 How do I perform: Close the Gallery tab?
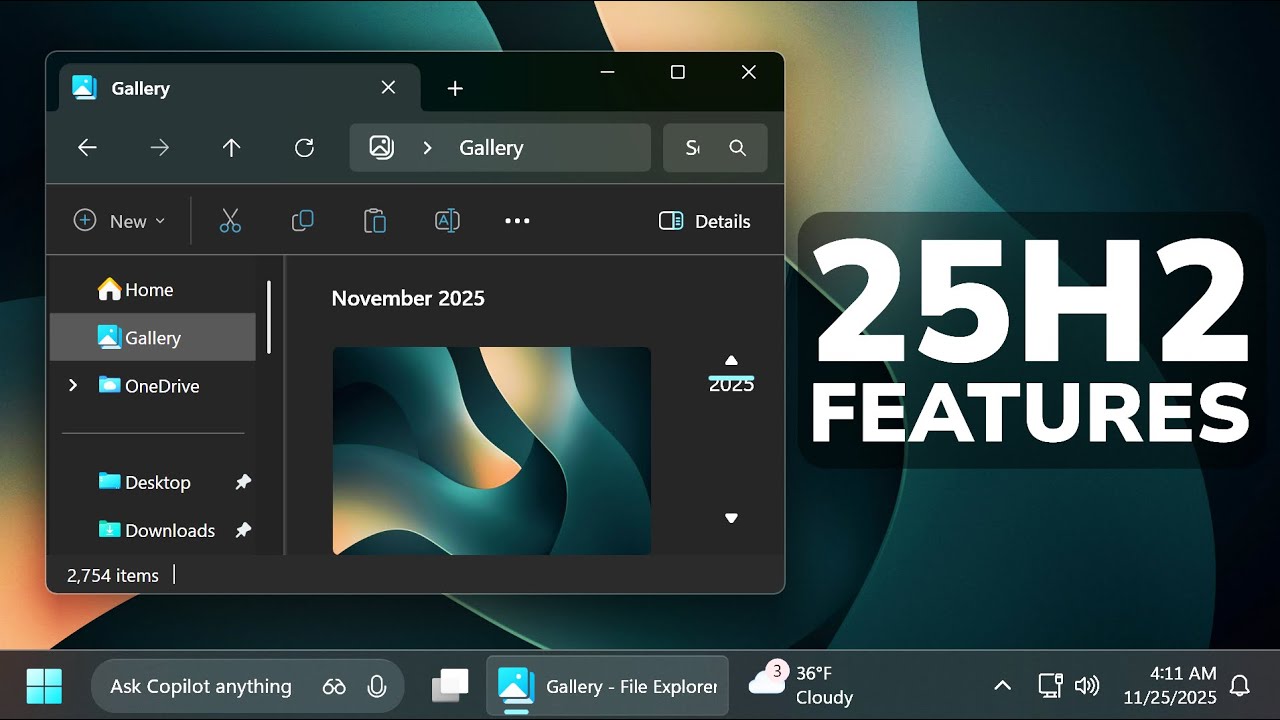coord(388,88)
